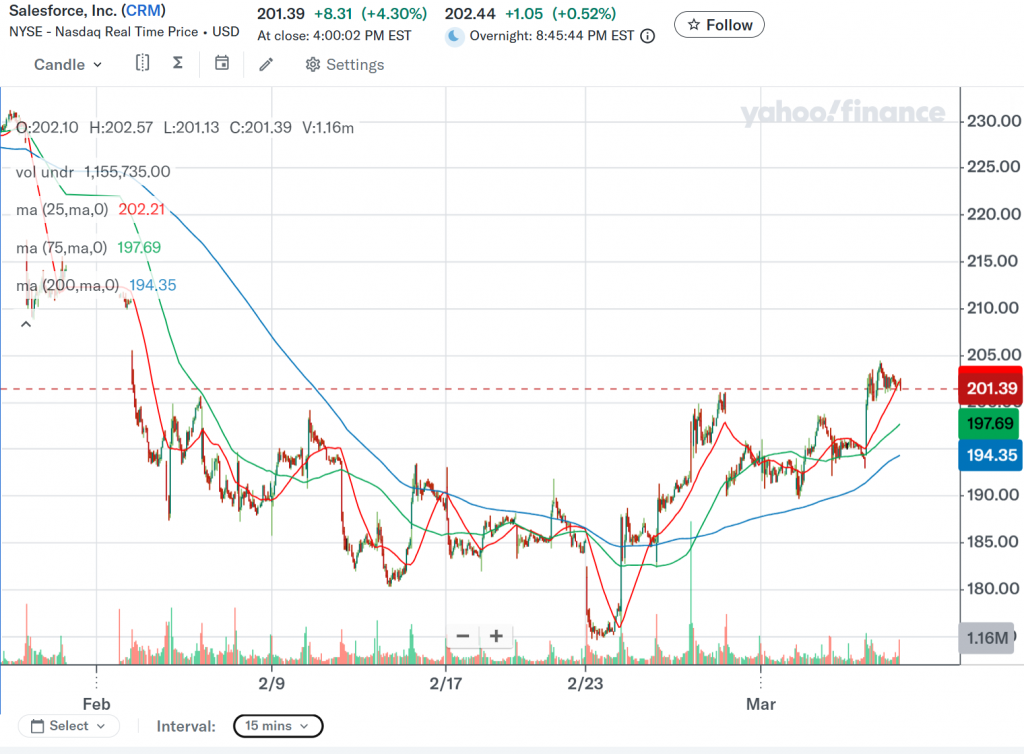The image size is (1024, 754).
Task: Click the overnight info icon
Action: pyautogui.click(x=648, y=36)
